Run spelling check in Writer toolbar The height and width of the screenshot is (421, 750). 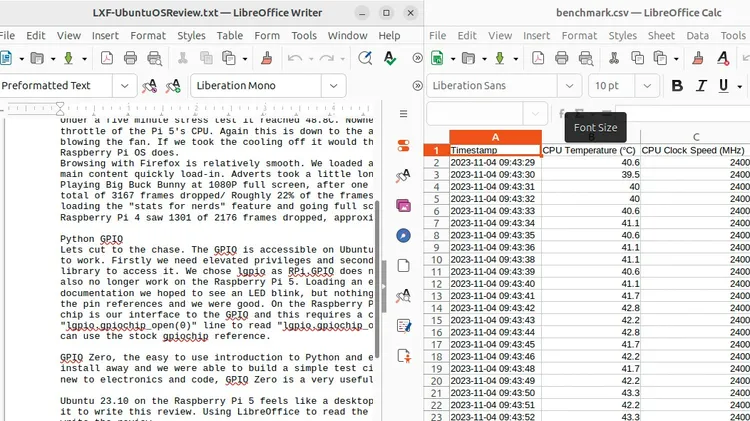tap(390, 58)
